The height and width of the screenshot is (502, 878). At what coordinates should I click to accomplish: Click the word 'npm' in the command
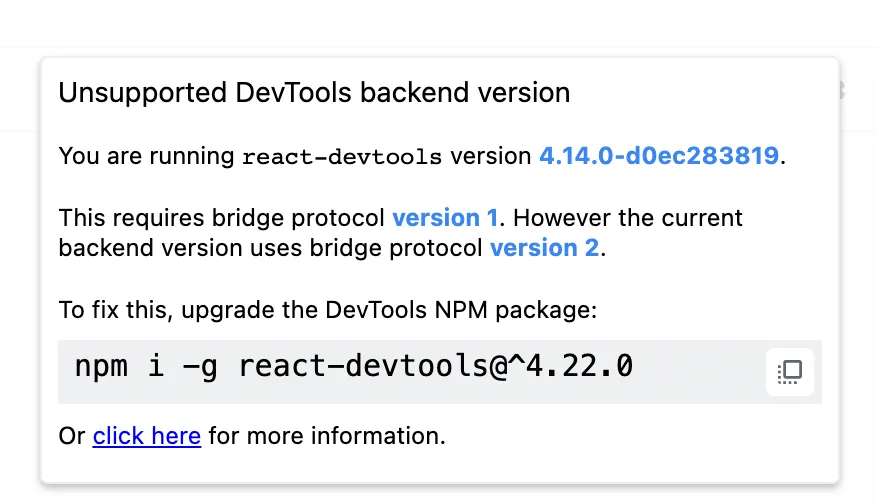click(101, 367)
